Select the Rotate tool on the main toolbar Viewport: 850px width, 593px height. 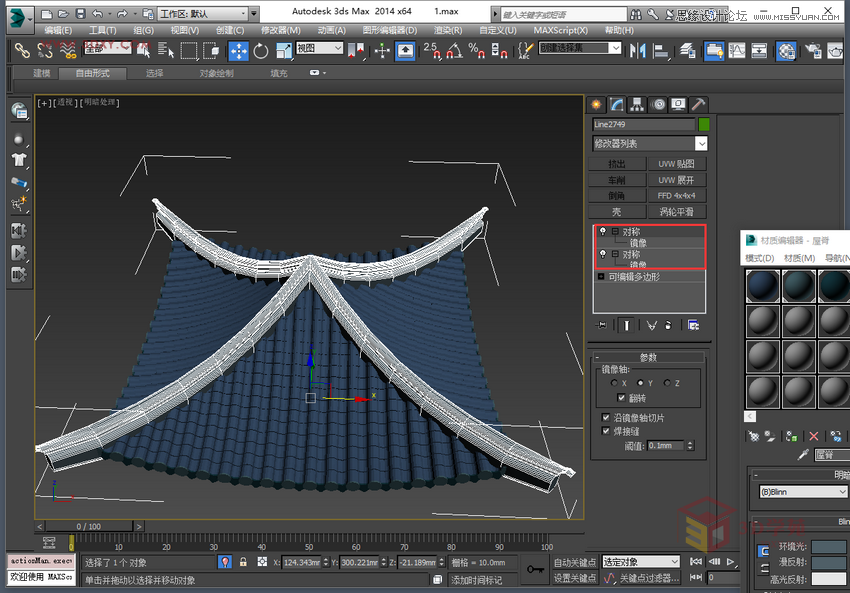coord(261,49)
